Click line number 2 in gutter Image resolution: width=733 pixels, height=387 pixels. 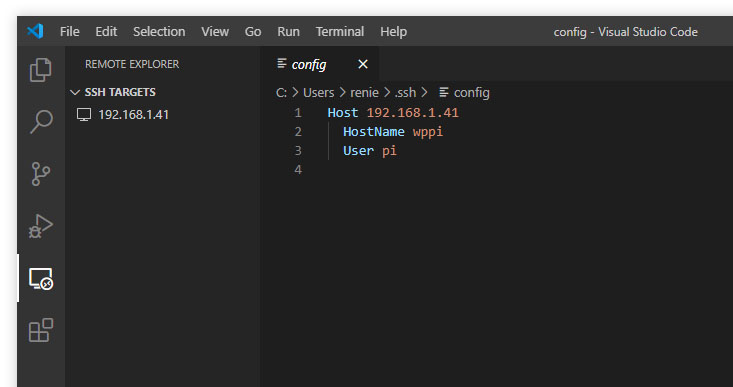298,132
